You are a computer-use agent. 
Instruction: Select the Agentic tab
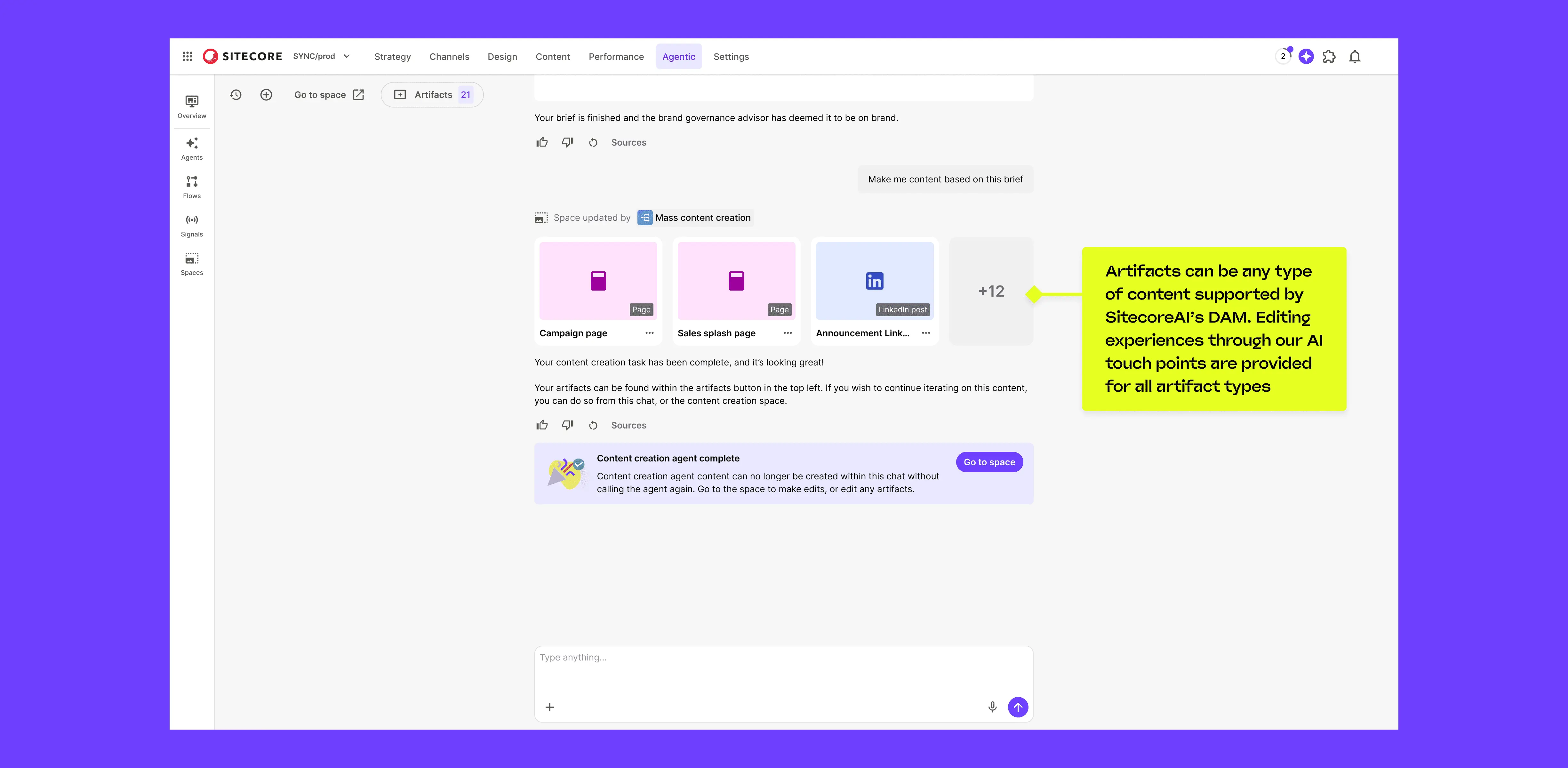click(x=679, y=57)
